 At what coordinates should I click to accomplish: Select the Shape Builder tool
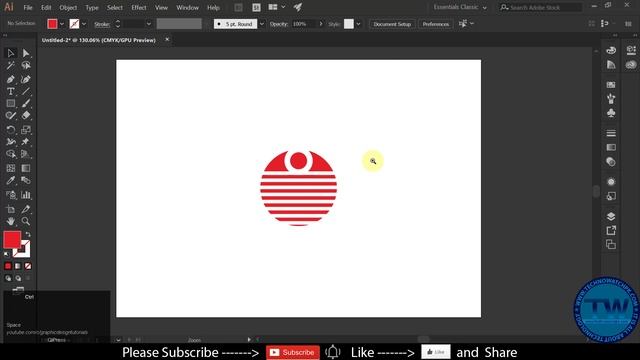point(11,154)
